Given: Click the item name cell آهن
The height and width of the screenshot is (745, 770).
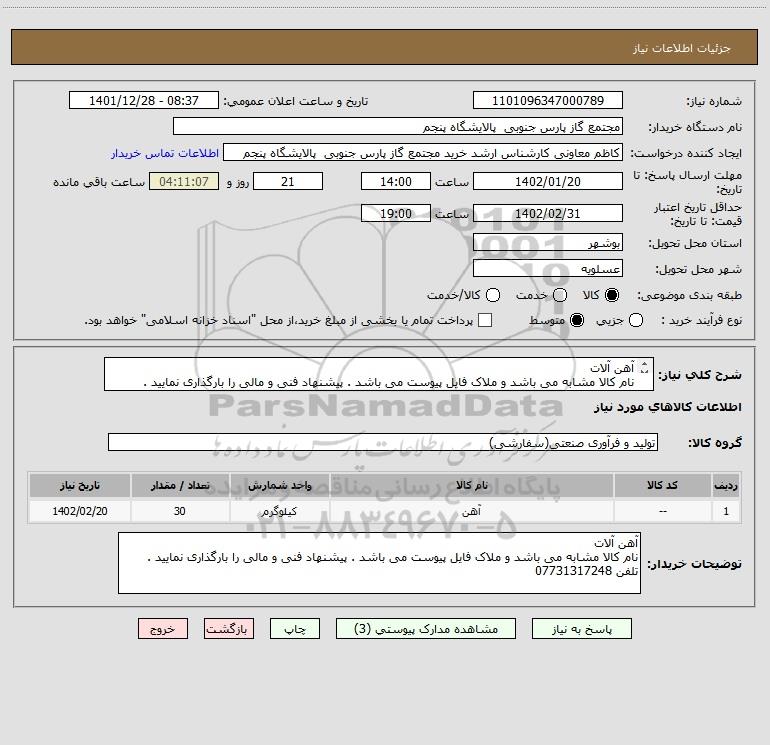Looking at the screenshot, I should [471, 511].
